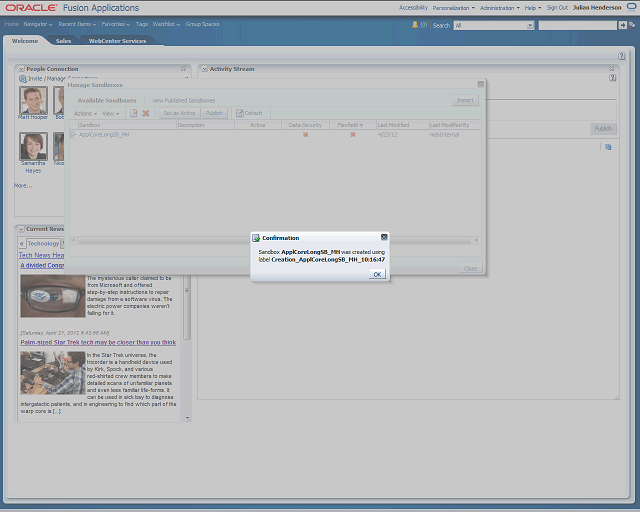Open the View menu in the sandbox toolbar

[x=111, y=114]
